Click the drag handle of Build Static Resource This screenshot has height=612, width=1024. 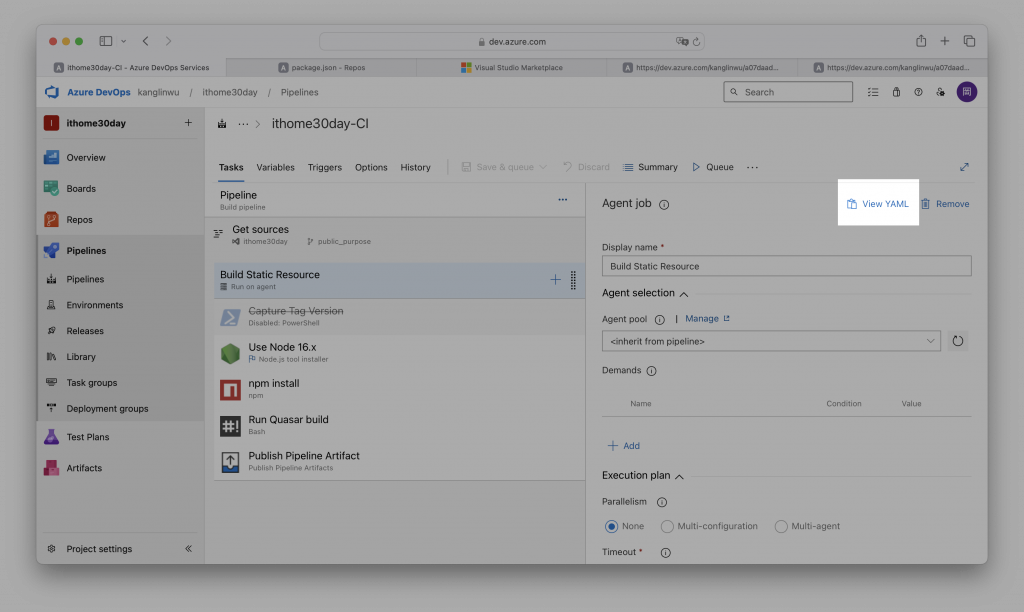tap(573, 280)
